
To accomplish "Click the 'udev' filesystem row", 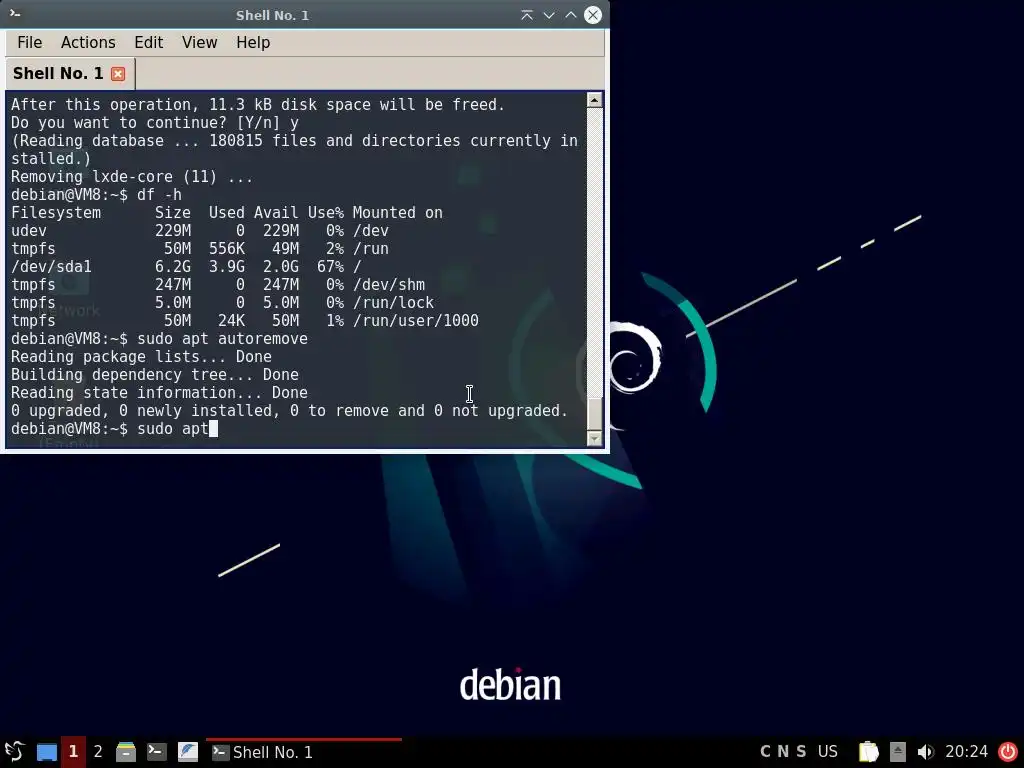I will (x=200, y=231).
